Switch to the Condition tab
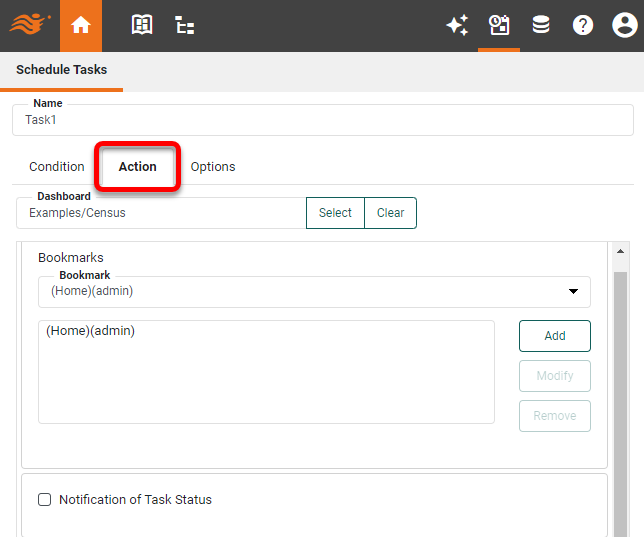 click(x=57, y=167)
